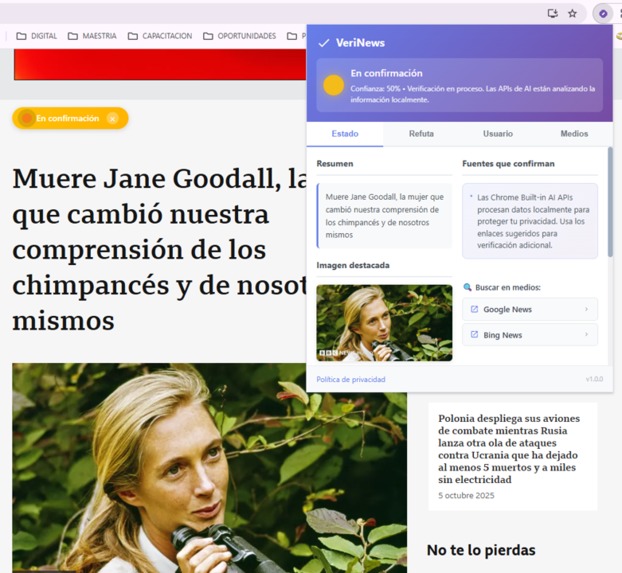Switch to the Refuta tab
The width and height of the screenshot is (622, 573).
pos(421,134)
